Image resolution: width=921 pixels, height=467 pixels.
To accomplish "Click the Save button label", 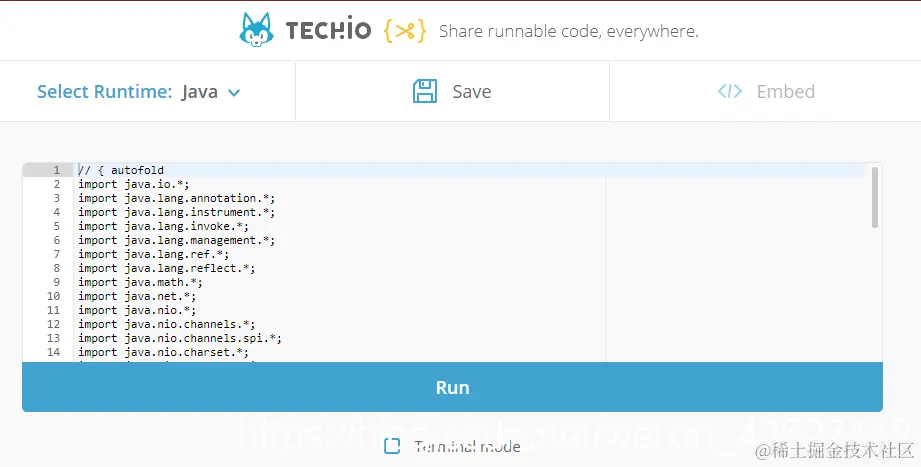I will (x=472, y=92).
